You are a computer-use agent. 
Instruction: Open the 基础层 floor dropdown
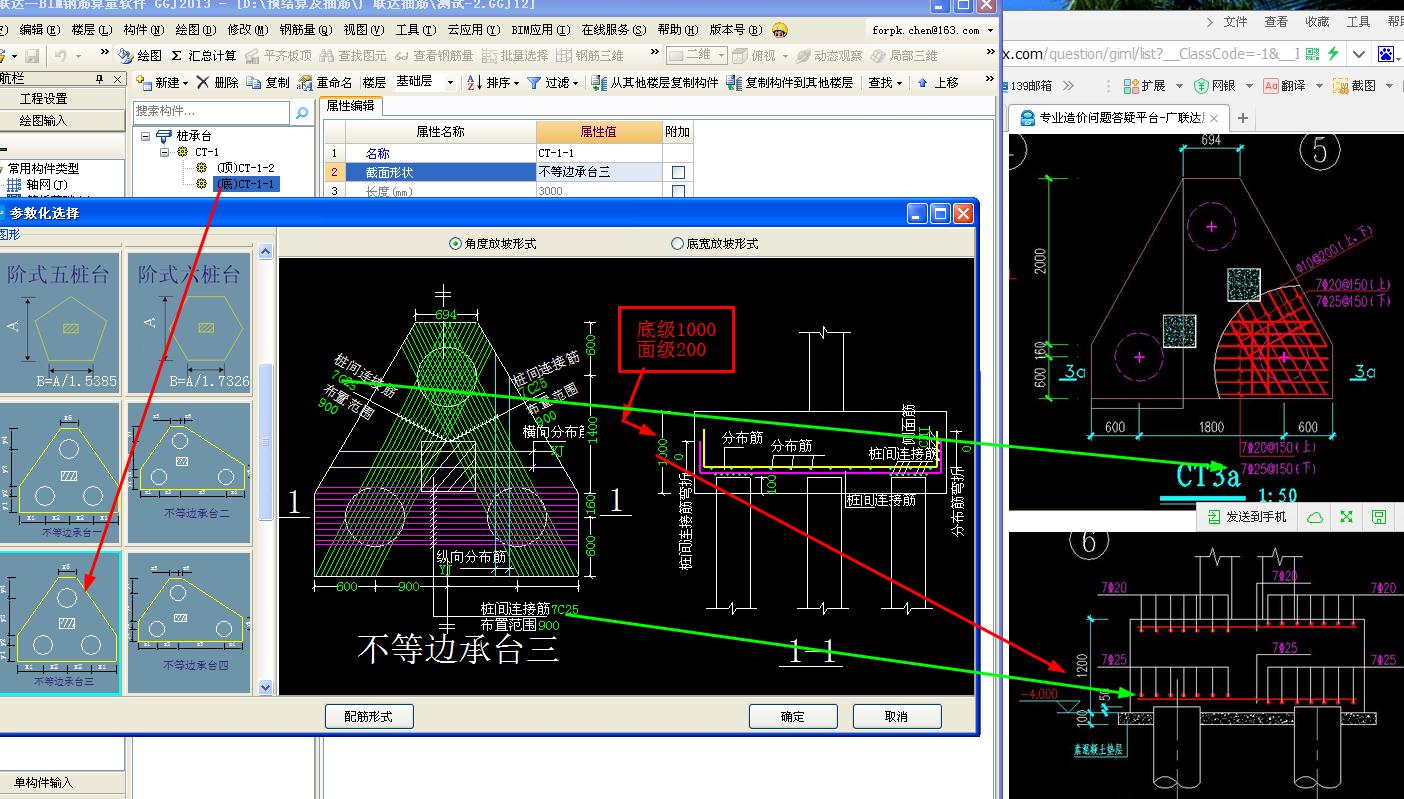click(449, 82)
